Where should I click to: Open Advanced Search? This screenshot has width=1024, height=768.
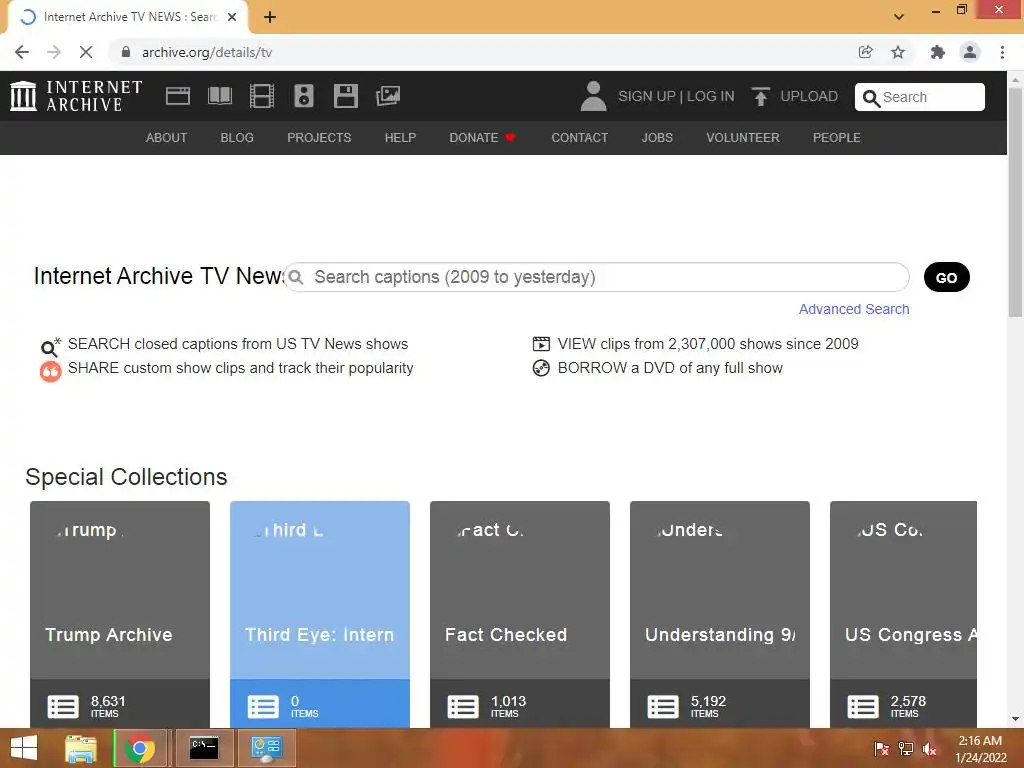pyautogui.click(x=854, y=309)
